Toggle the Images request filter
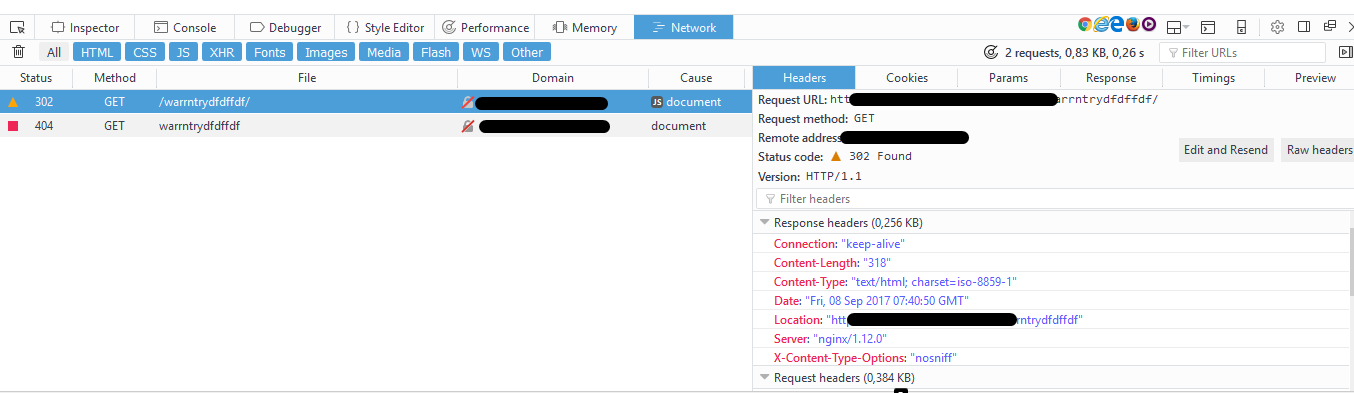1354x393 pixels. [326, 52]
